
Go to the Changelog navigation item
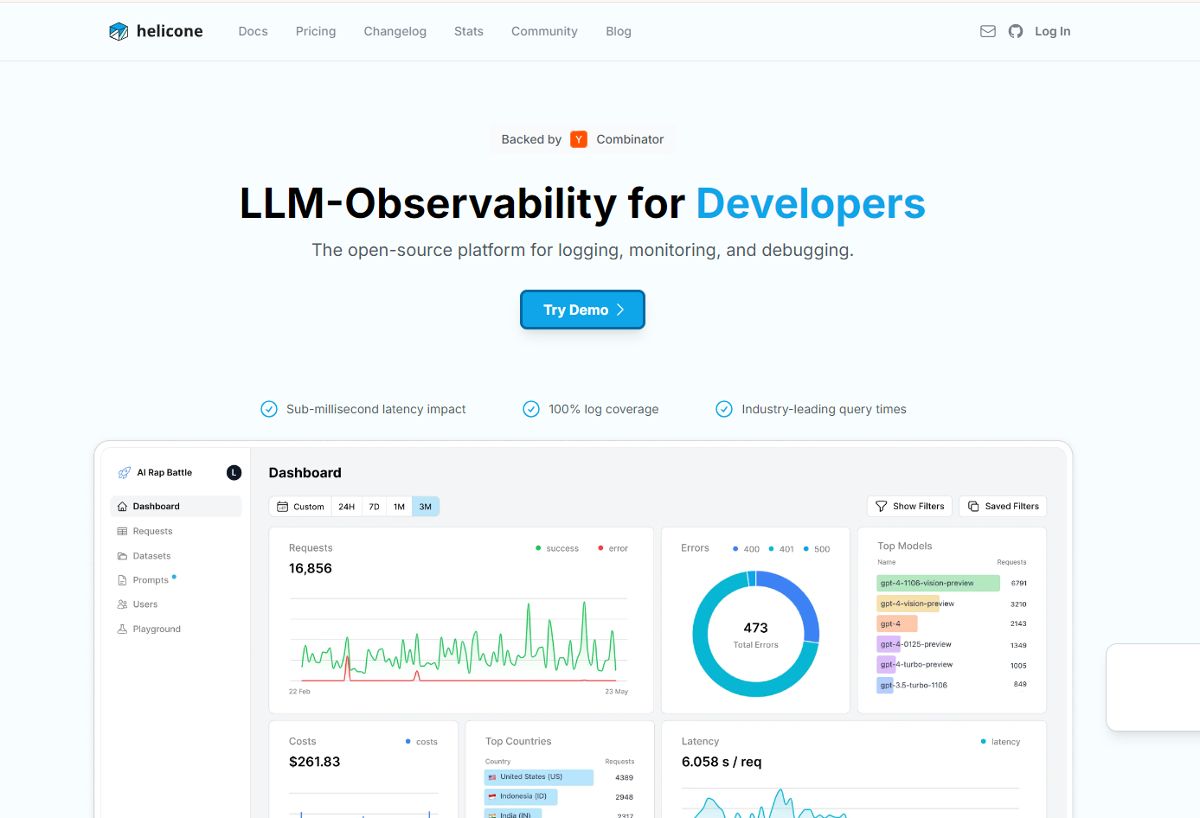(x=395, y=31)
